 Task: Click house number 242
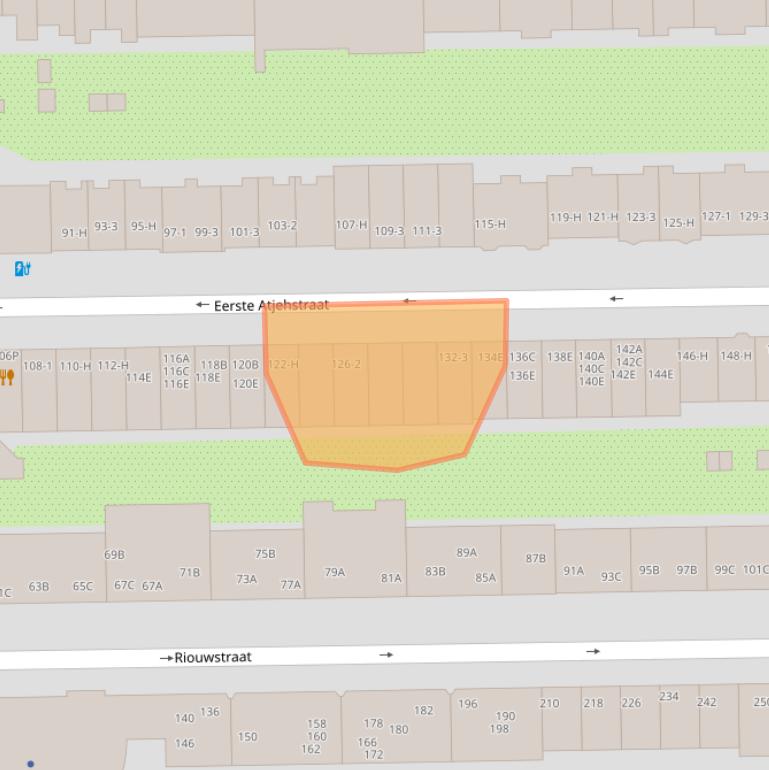click(707, 702)
